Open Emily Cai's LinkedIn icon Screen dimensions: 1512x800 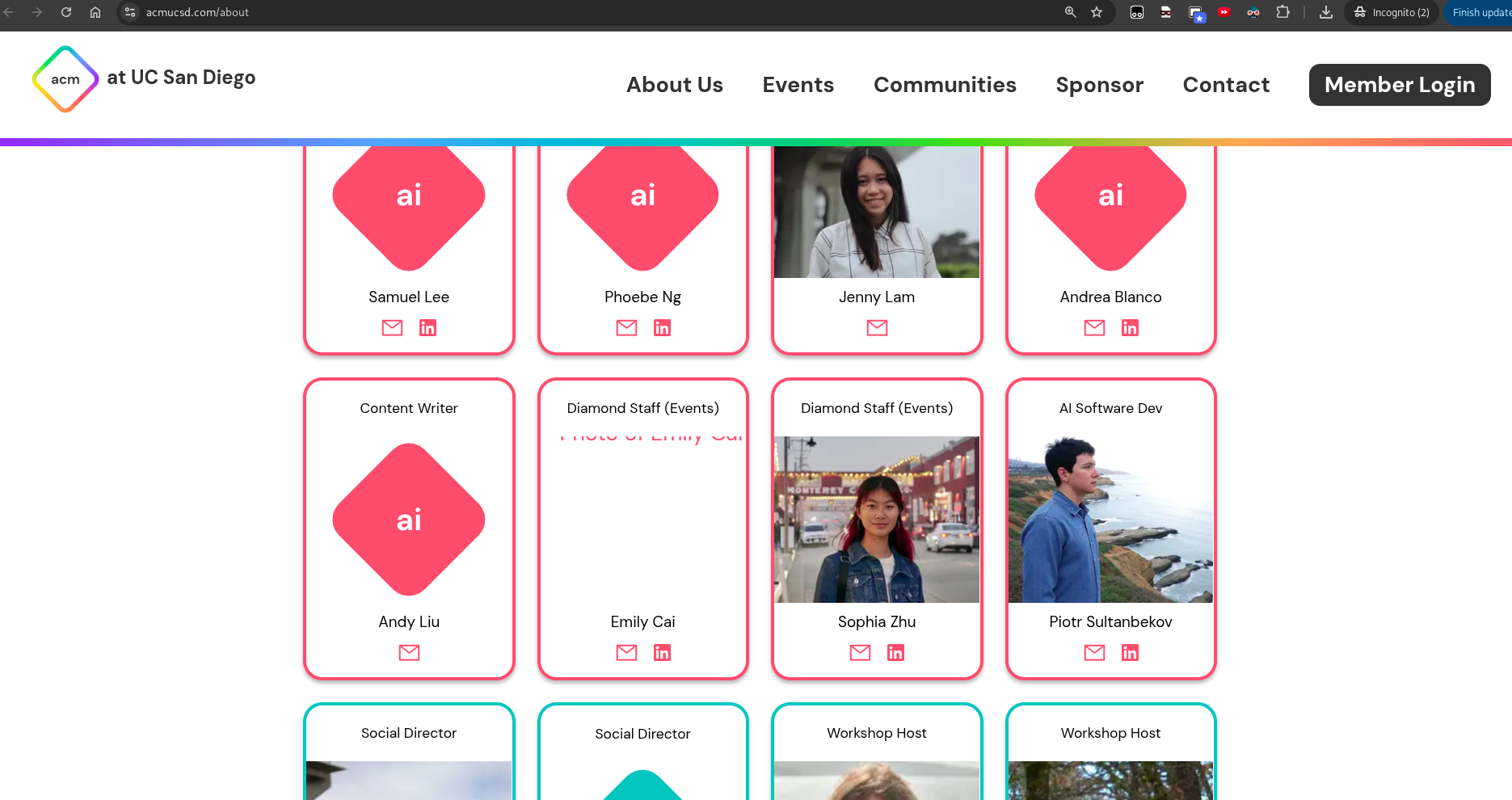click(x=662, y=652)
